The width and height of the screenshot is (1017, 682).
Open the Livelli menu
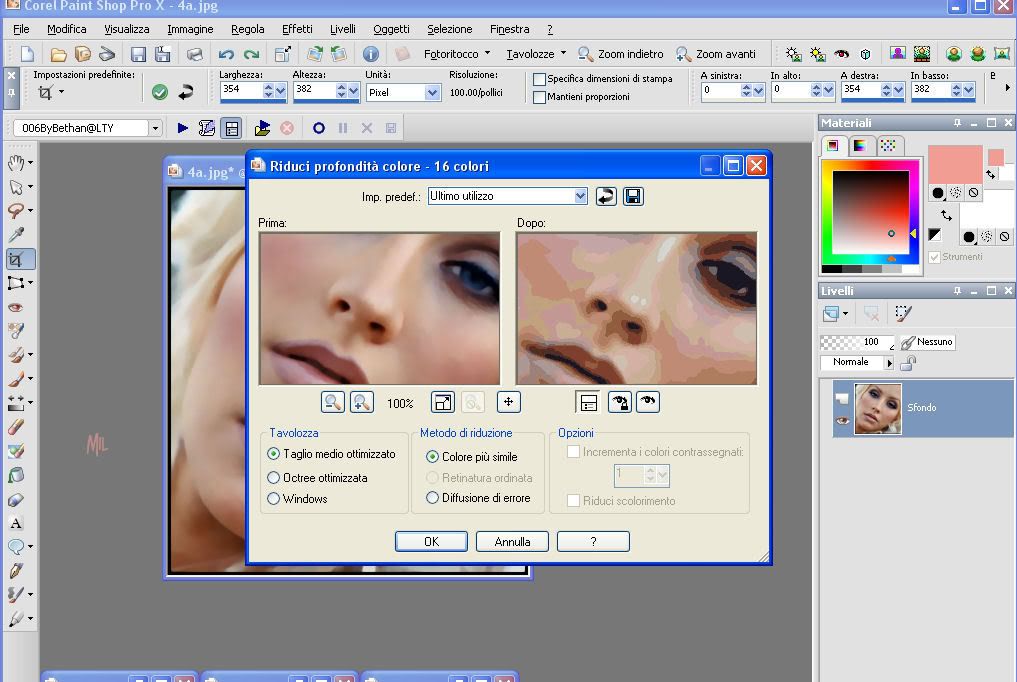[x=342, y=29]
